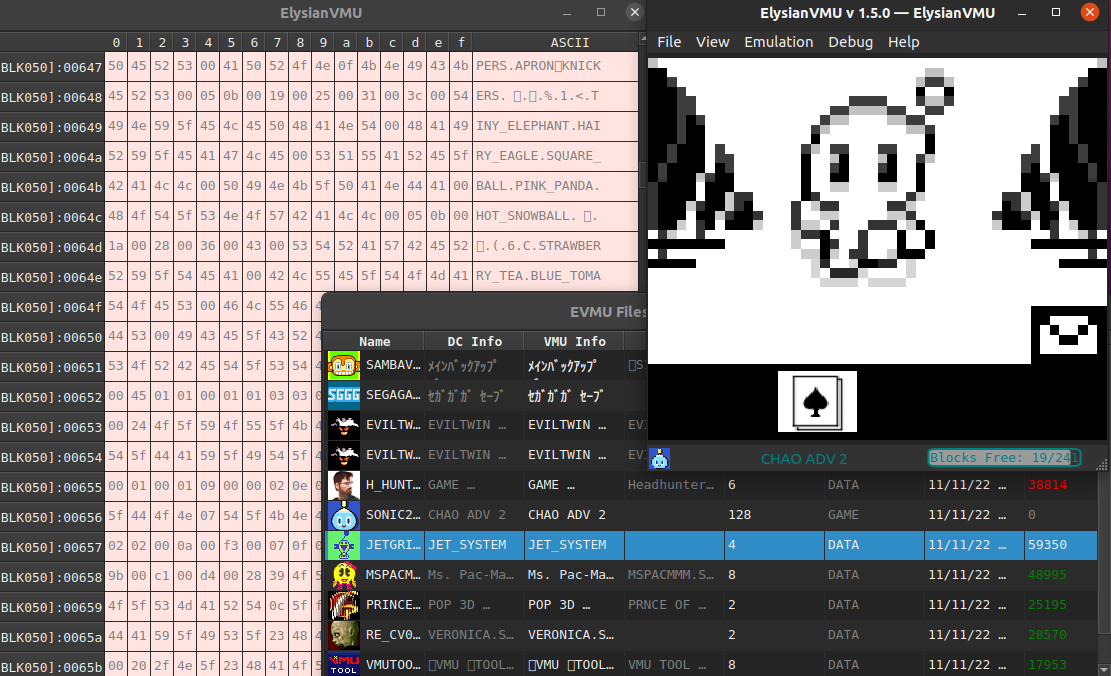The image size is (1111, 676).
Task: Click JET_SYSTEM in the VMU Info column
Action: pos(567,545)
